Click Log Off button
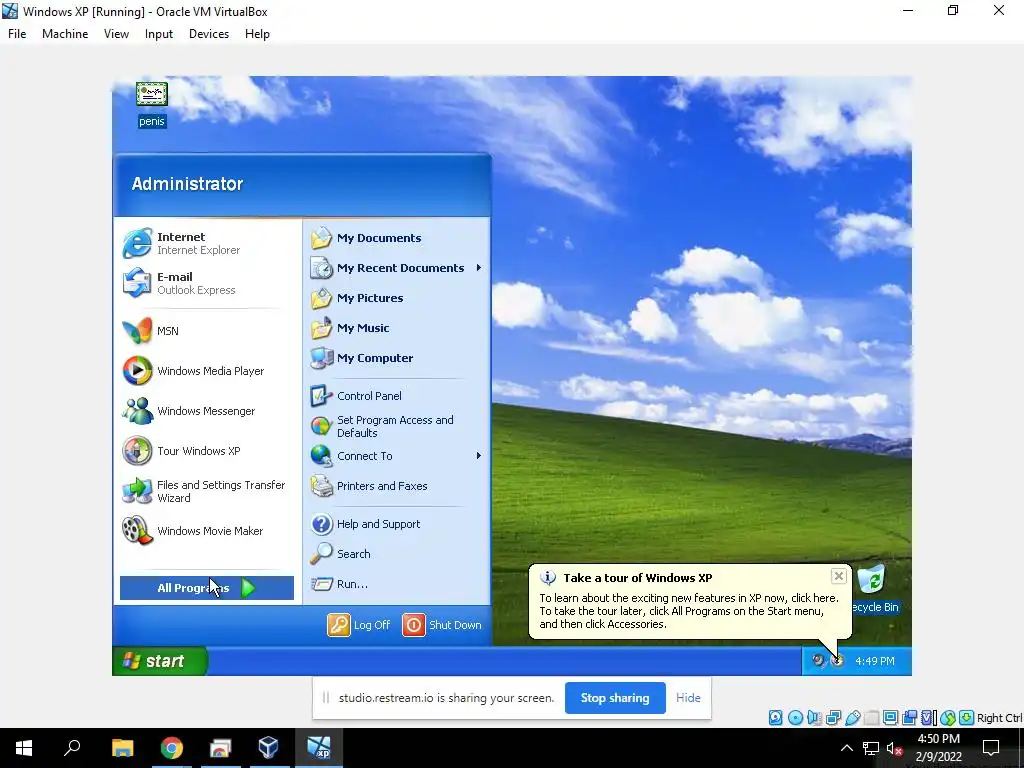The width and height of the screenshot is (1024, 768). (359, 625)
